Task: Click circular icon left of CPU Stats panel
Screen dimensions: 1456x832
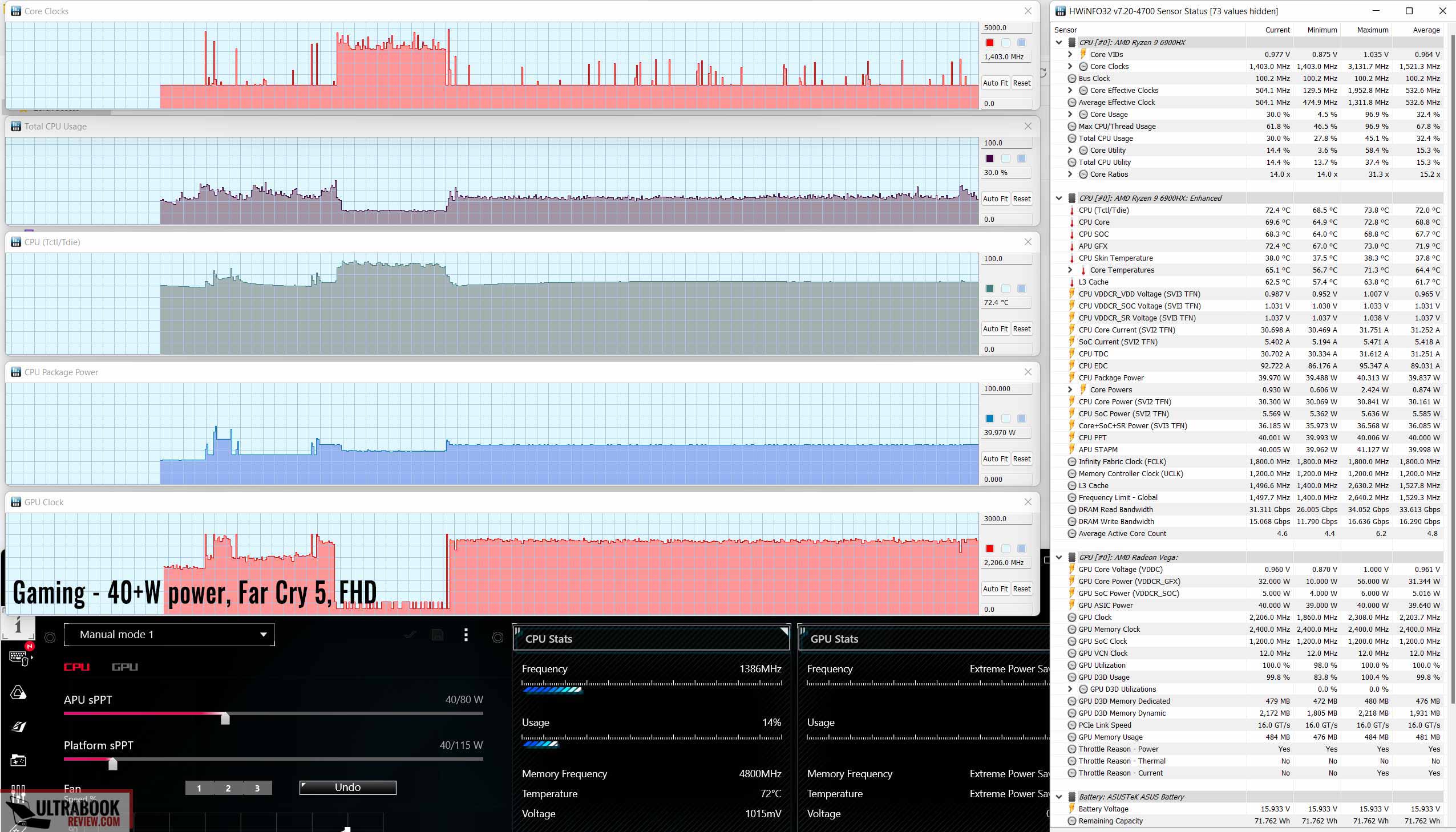Action: 498,637
